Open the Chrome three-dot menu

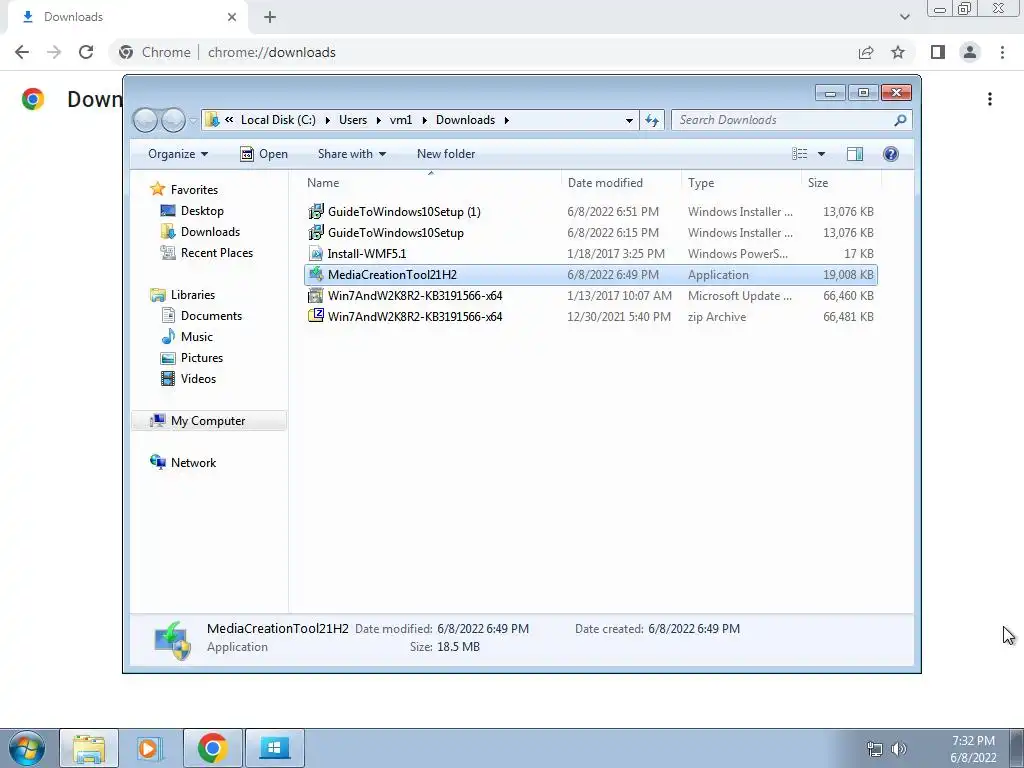tap(1002, 52)
